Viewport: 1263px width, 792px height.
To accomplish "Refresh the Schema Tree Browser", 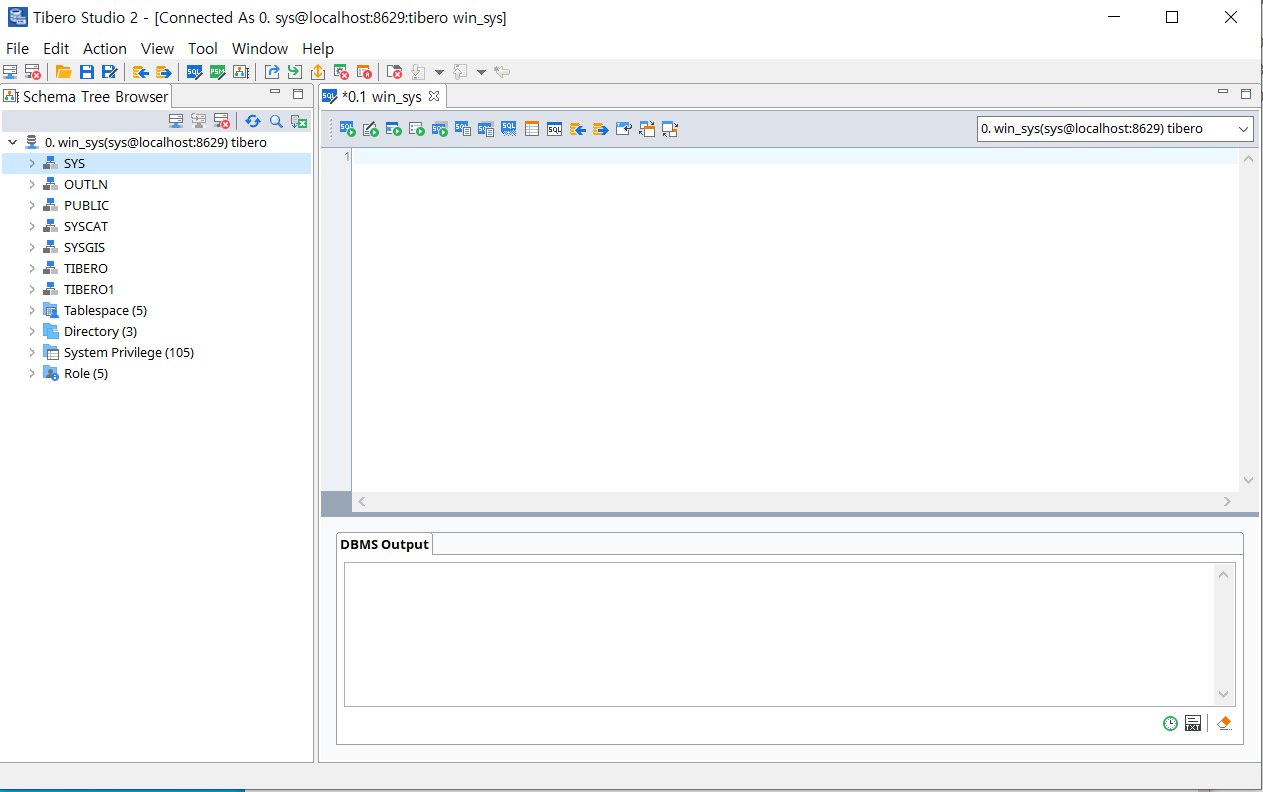I will tap(252, 121).
